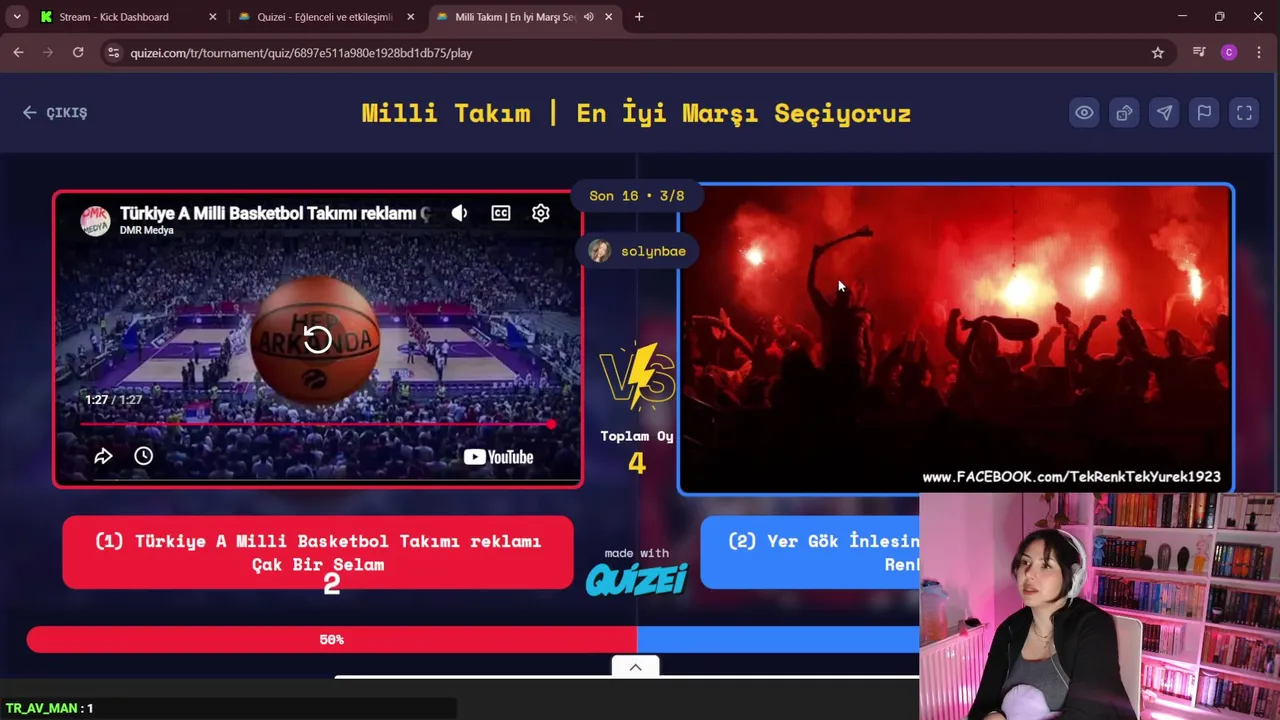Viewport: 1280px width, 720px height.
Task: Click the DMR Medya channel avatar
Action: point(95,220)
